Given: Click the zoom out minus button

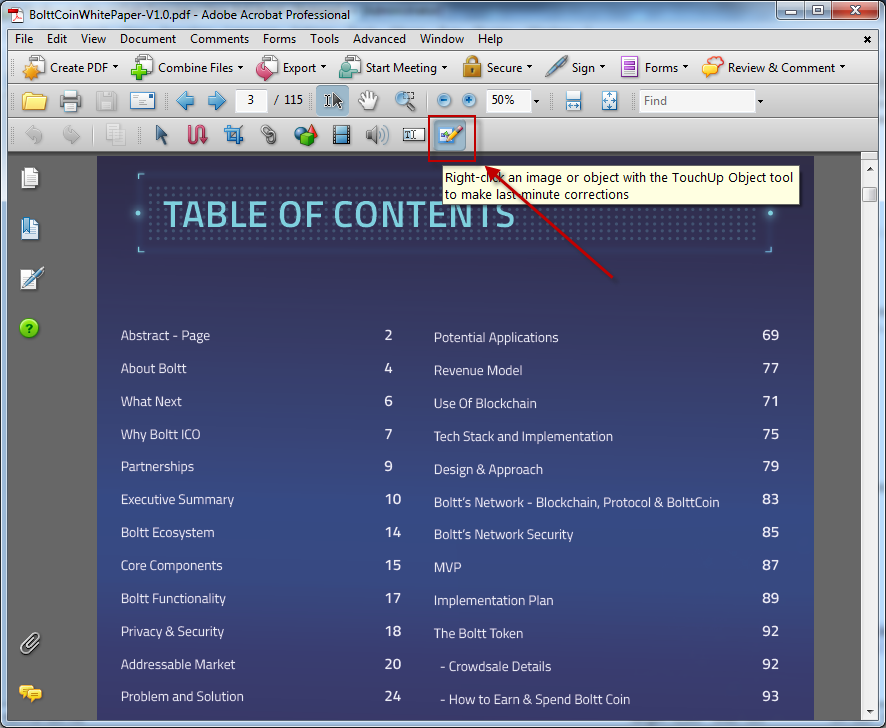Looking at the screenshot, I should pos(444,101).
